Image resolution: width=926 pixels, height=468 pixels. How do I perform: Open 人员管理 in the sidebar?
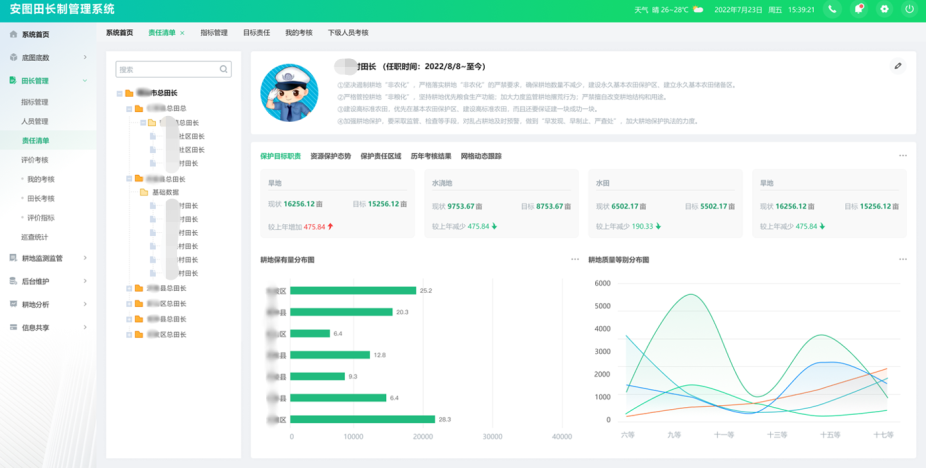coord(35,121)
